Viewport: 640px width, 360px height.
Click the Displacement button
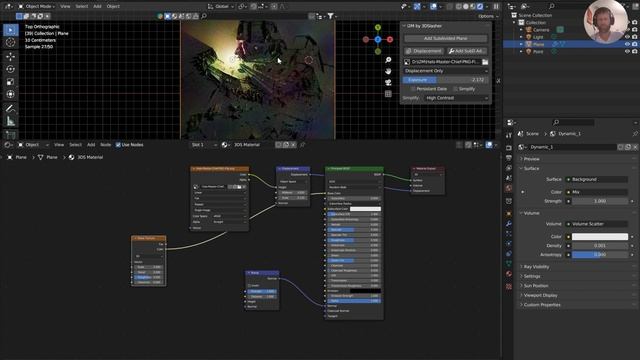coord(424,51)
